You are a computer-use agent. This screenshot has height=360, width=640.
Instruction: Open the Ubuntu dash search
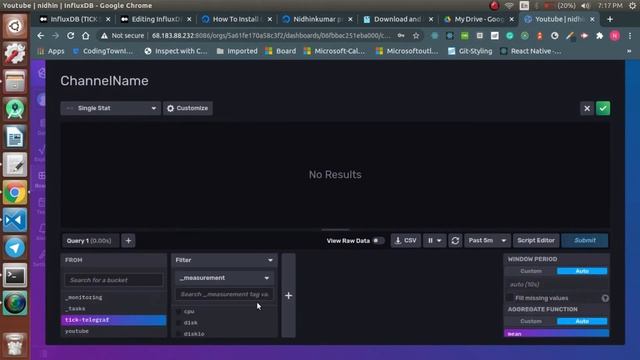tap(15, 26)
